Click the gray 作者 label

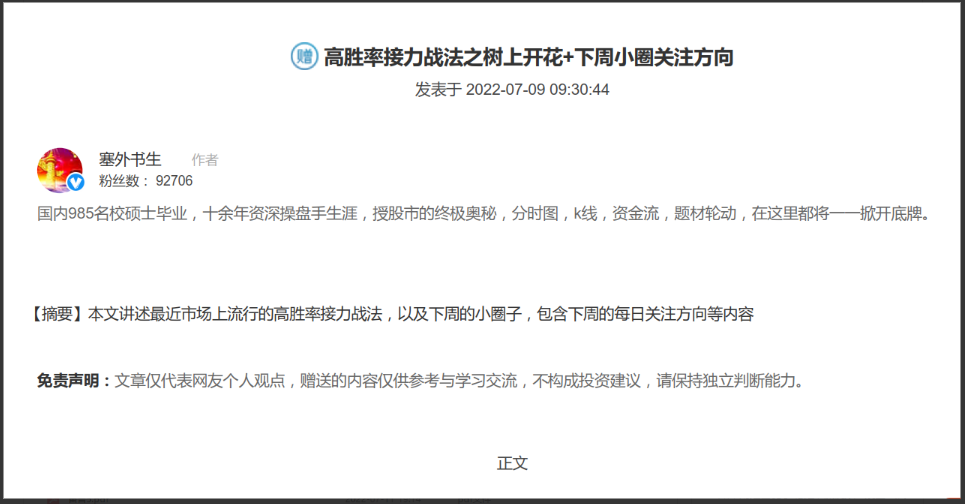coord(205,160)
